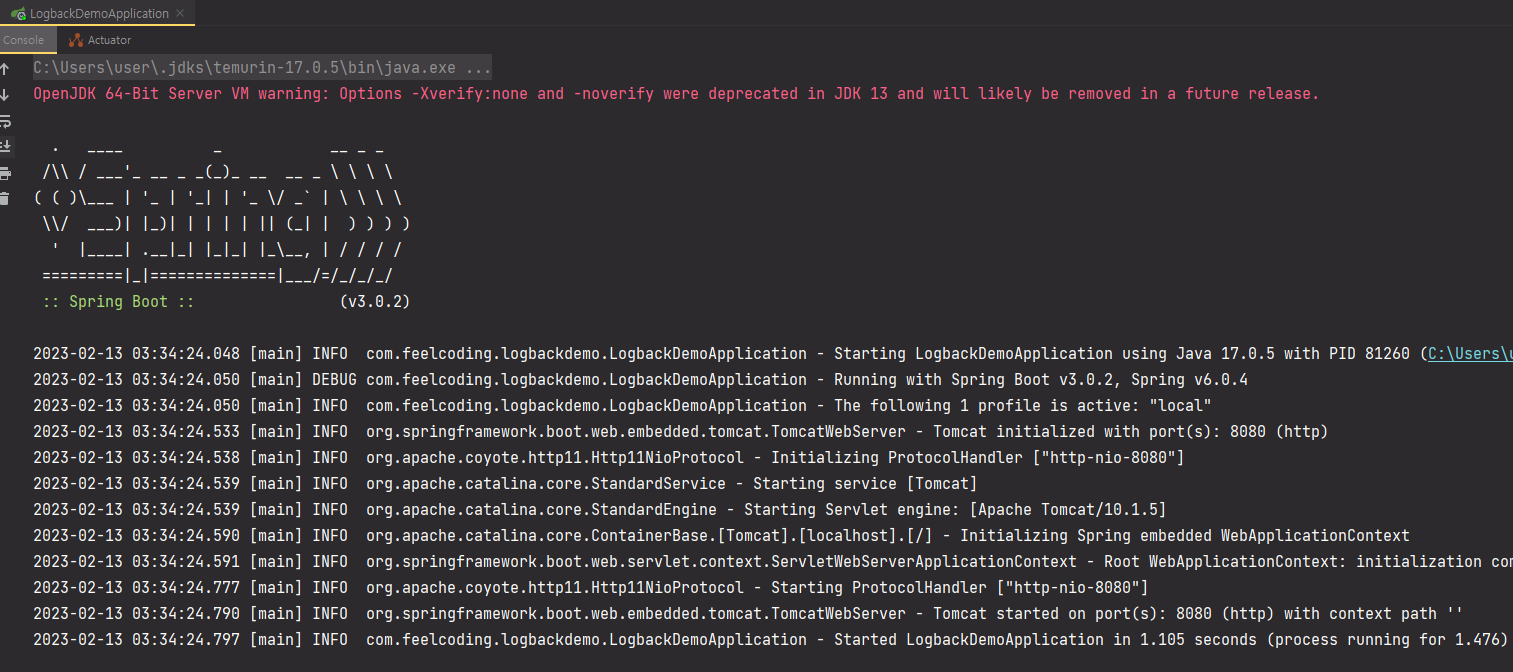Click the timestamp '2023-02-13 03:34:24.048'

136,354
